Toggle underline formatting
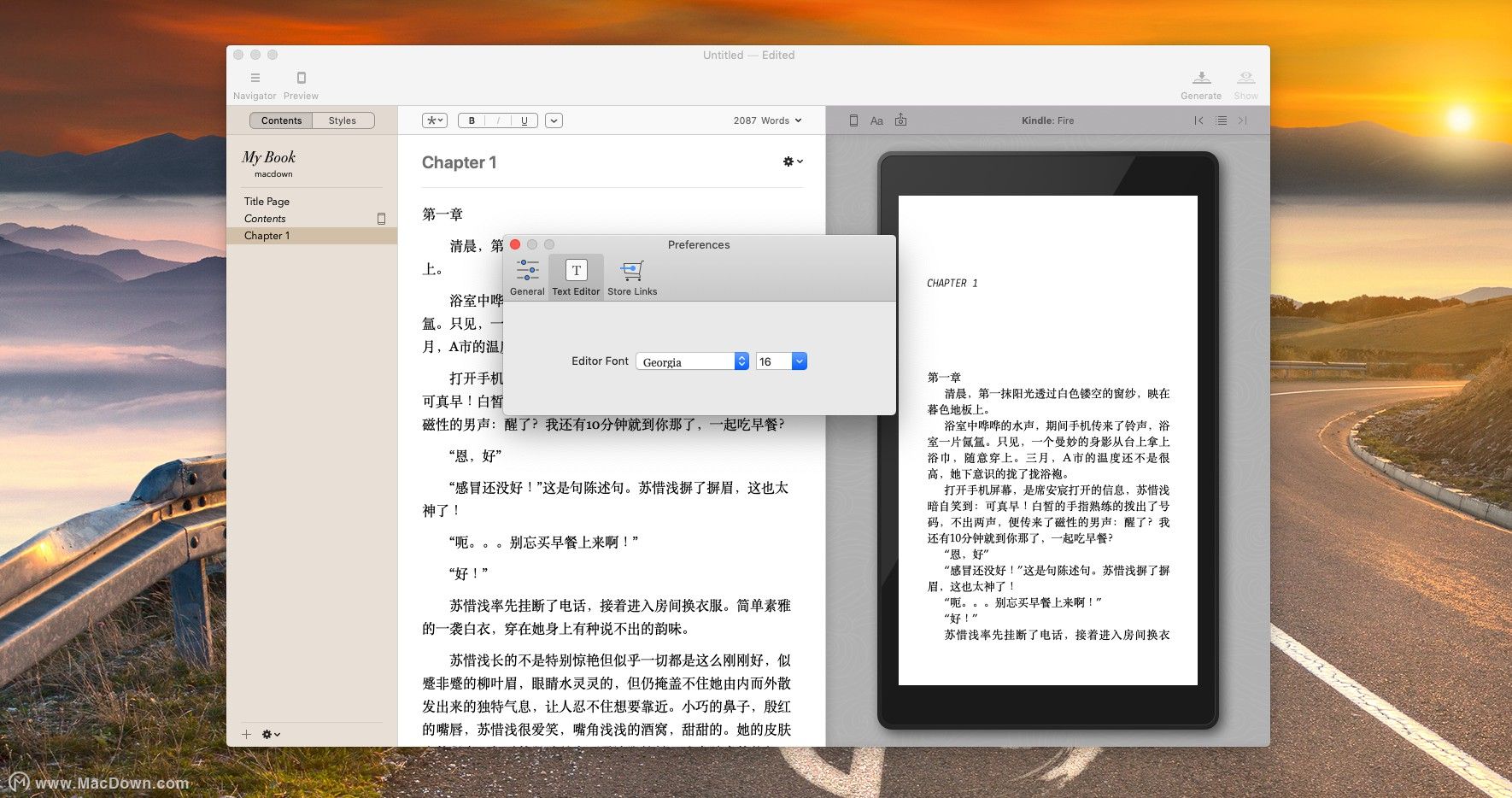The image size is (1512, 798). pyautogui.click(x=524, y=120)
